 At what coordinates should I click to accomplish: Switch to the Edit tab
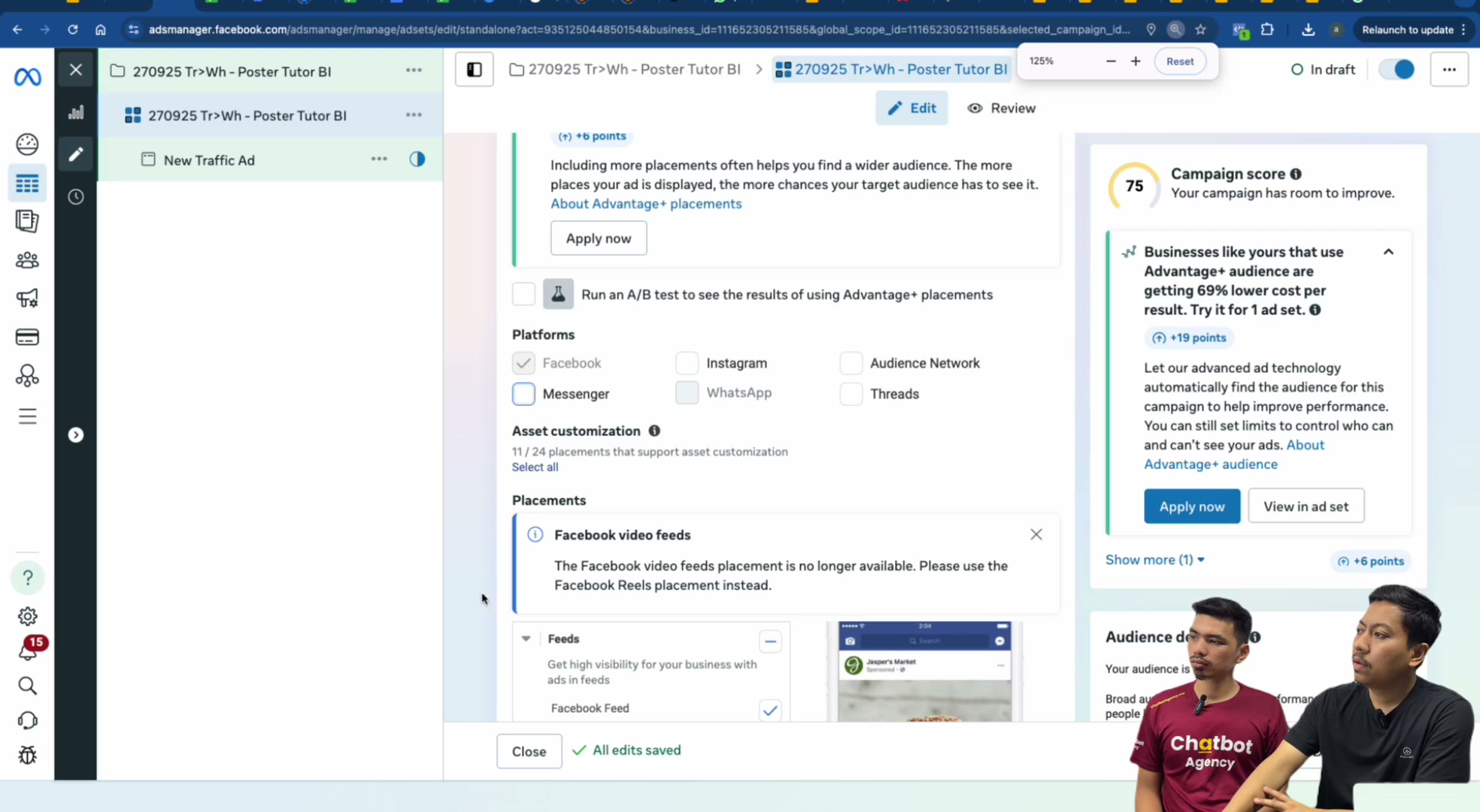coord(911,108)
